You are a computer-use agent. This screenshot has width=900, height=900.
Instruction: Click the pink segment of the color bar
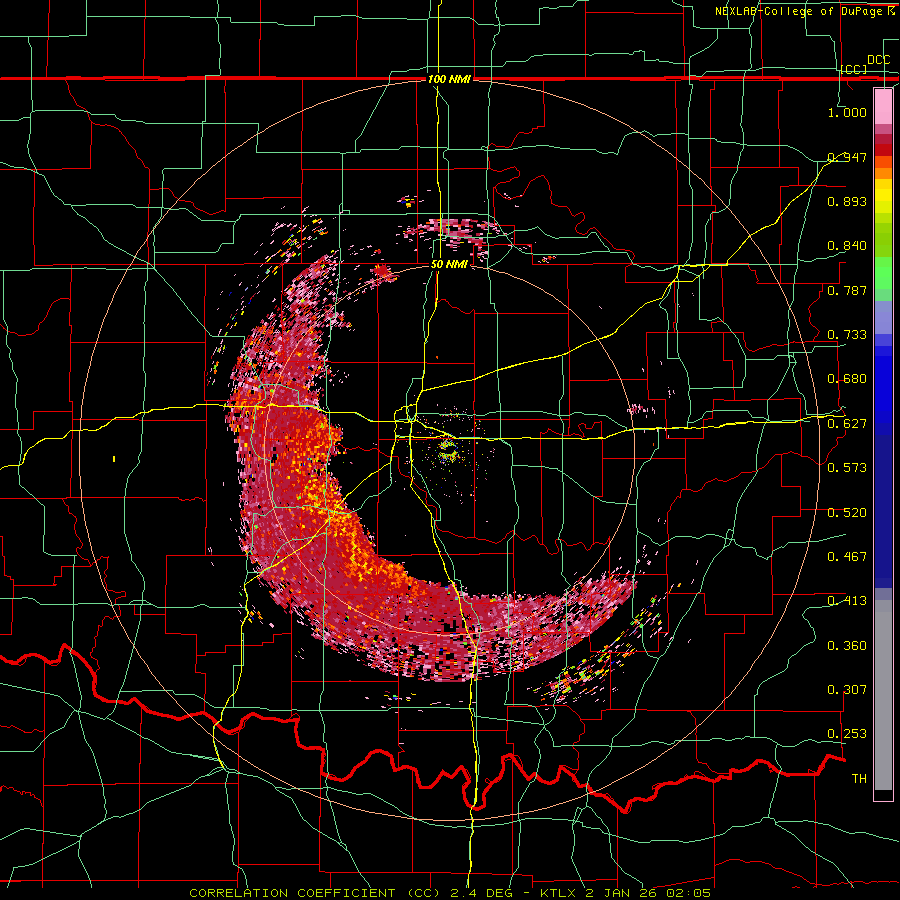coord(883,107)
